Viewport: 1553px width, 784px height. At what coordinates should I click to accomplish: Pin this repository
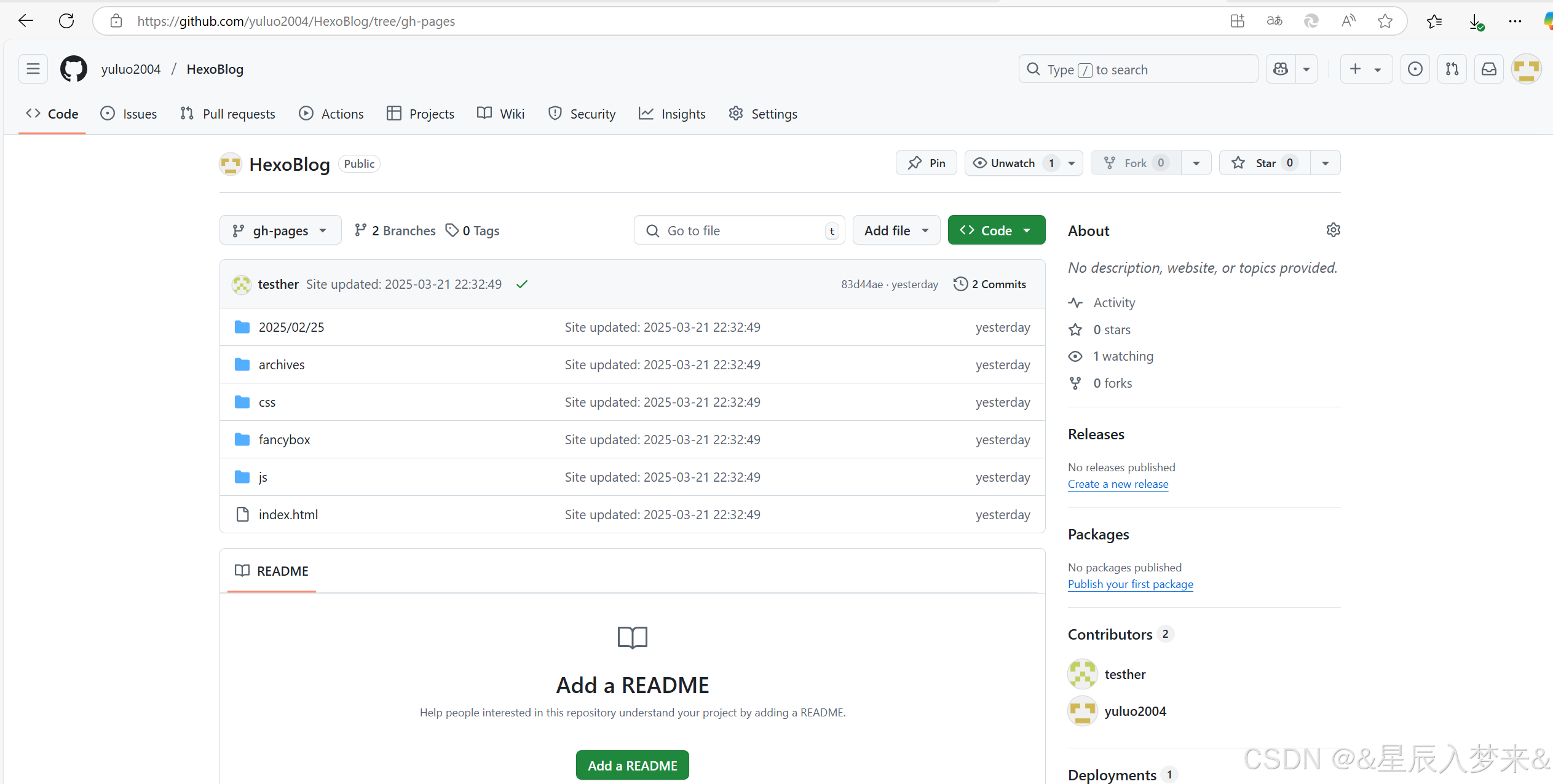point(926,163)
